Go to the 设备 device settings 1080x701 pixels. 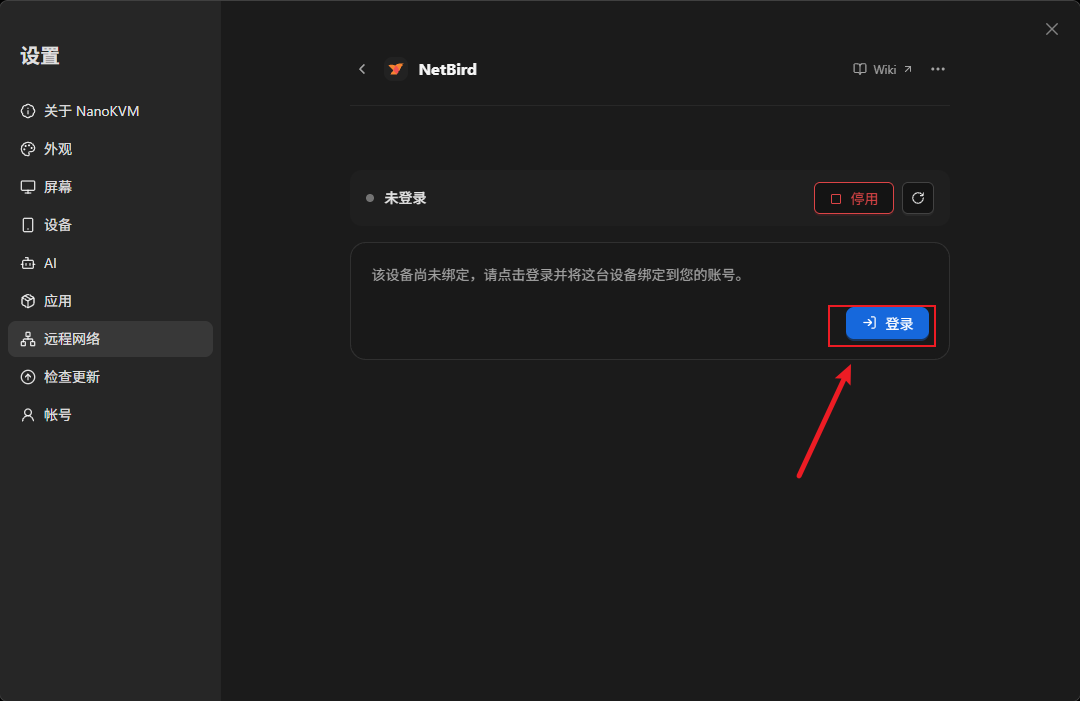pyautogui.click(x=110, y=224)
